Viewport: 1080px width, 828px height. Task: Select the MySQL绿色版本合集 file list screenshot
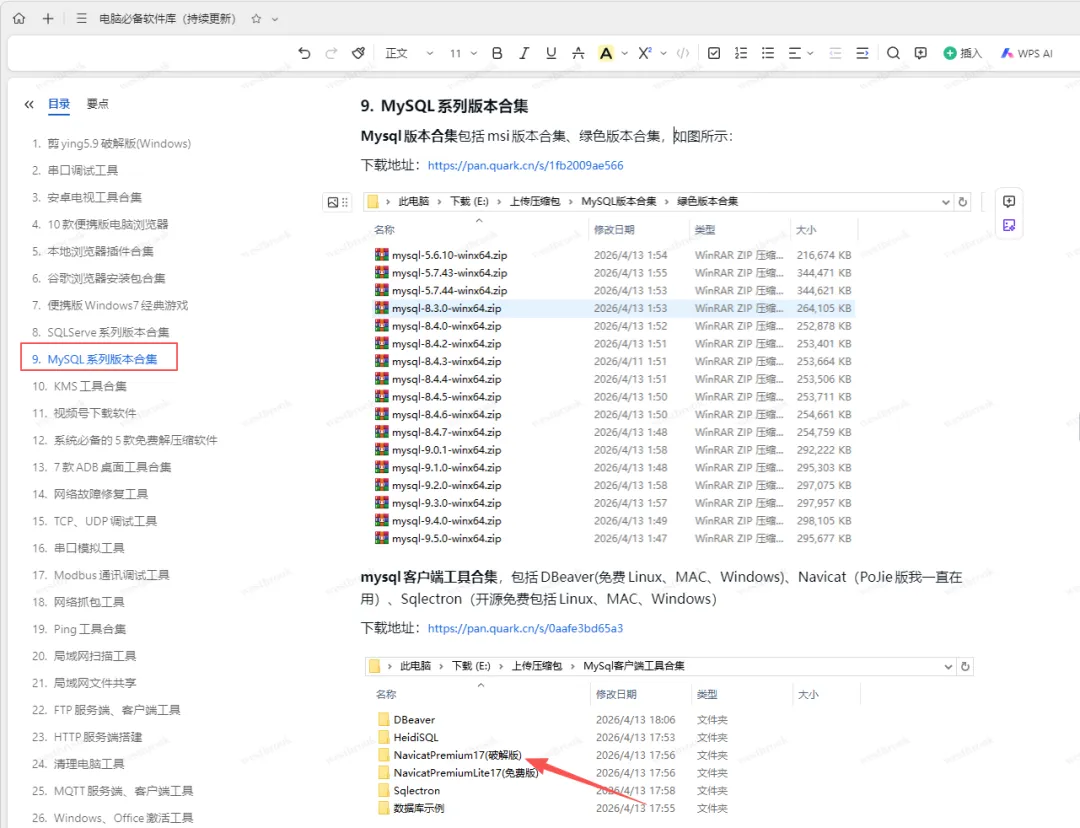668,369
